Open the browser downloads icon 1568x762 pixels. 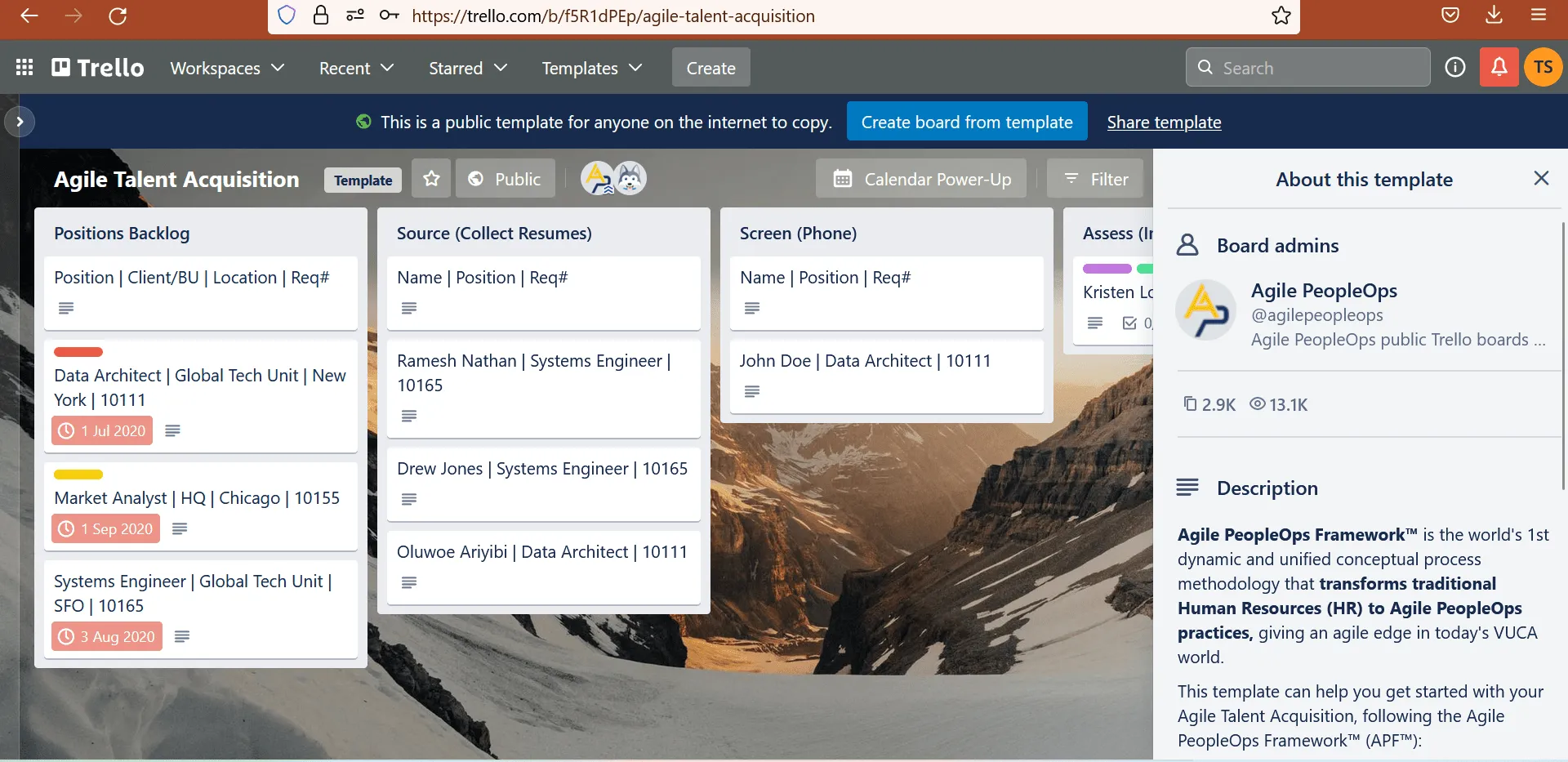[x=1494, y=16]
